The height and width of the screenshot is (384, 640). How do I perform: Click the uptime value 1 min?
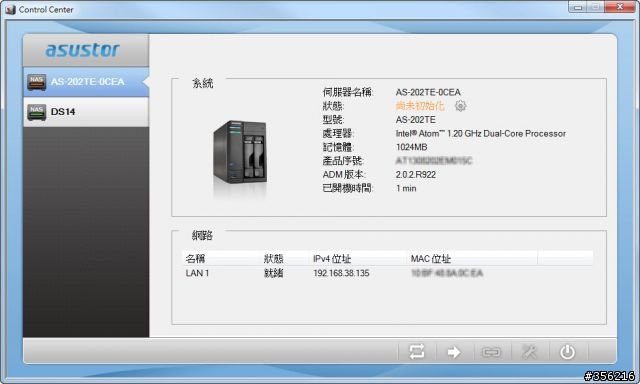point(406,189)
